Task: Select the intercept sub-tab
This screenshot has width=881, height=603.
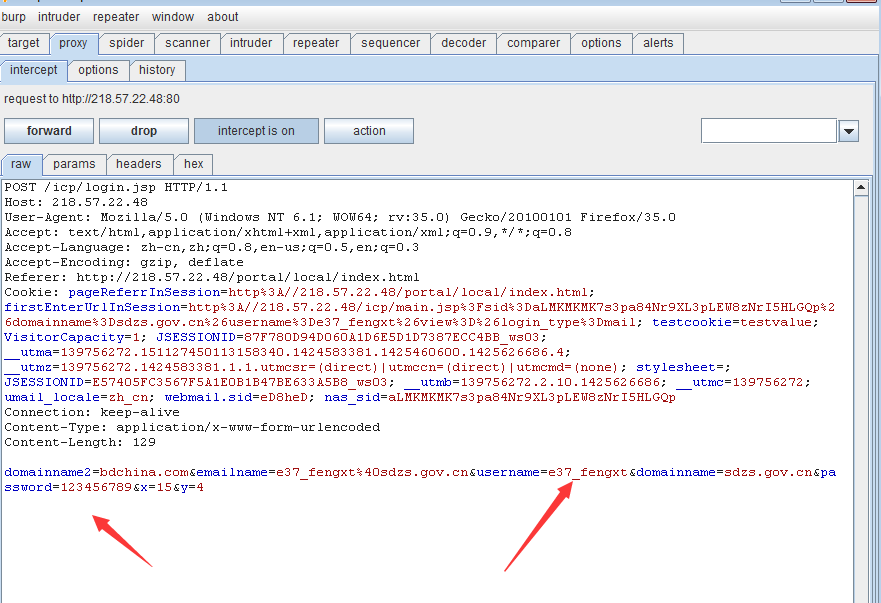Action: pyautogui.click(x=34, y=70)
